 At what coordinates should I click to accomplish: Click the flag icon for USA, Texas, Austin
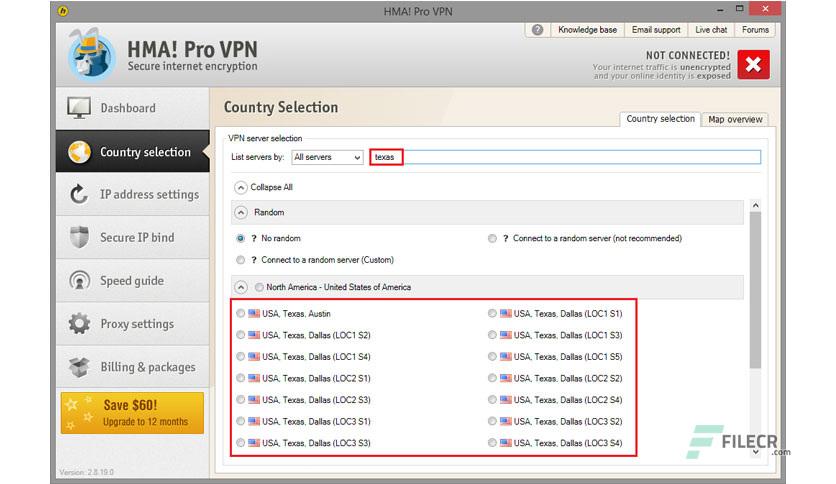point(254,313)
